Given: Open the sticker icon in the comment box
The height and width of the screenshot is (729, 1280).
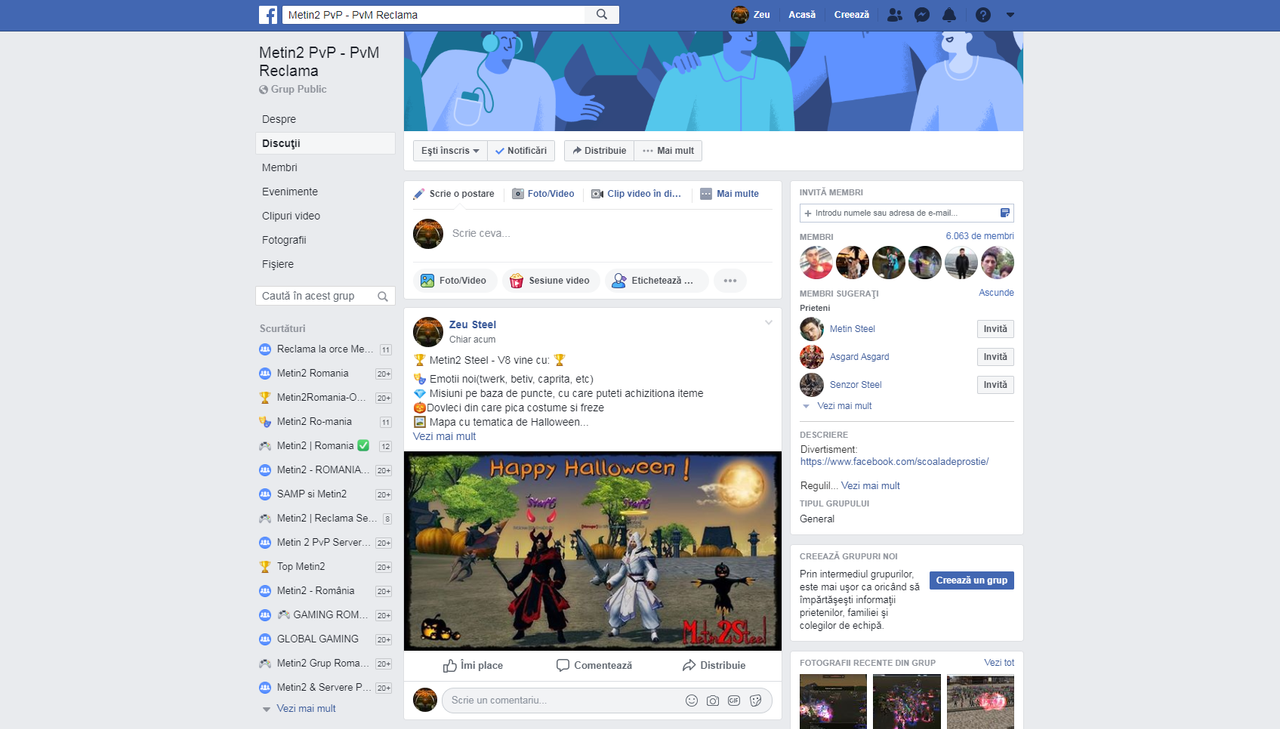Looking at the screenshot, I should pyautogui.click(x=756, y=700).
